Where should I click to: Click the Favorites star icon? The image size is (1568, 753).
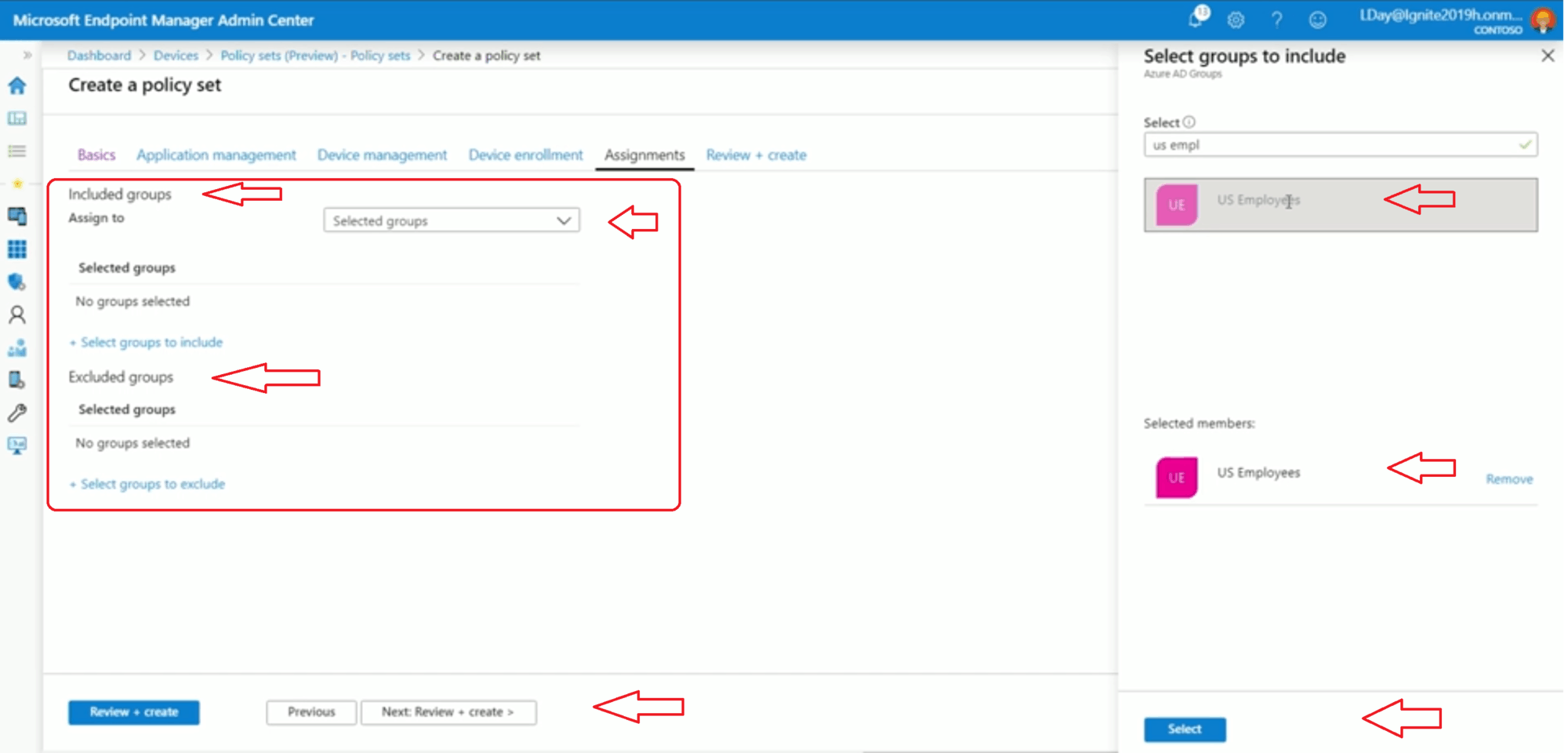[x=16, y=184]
